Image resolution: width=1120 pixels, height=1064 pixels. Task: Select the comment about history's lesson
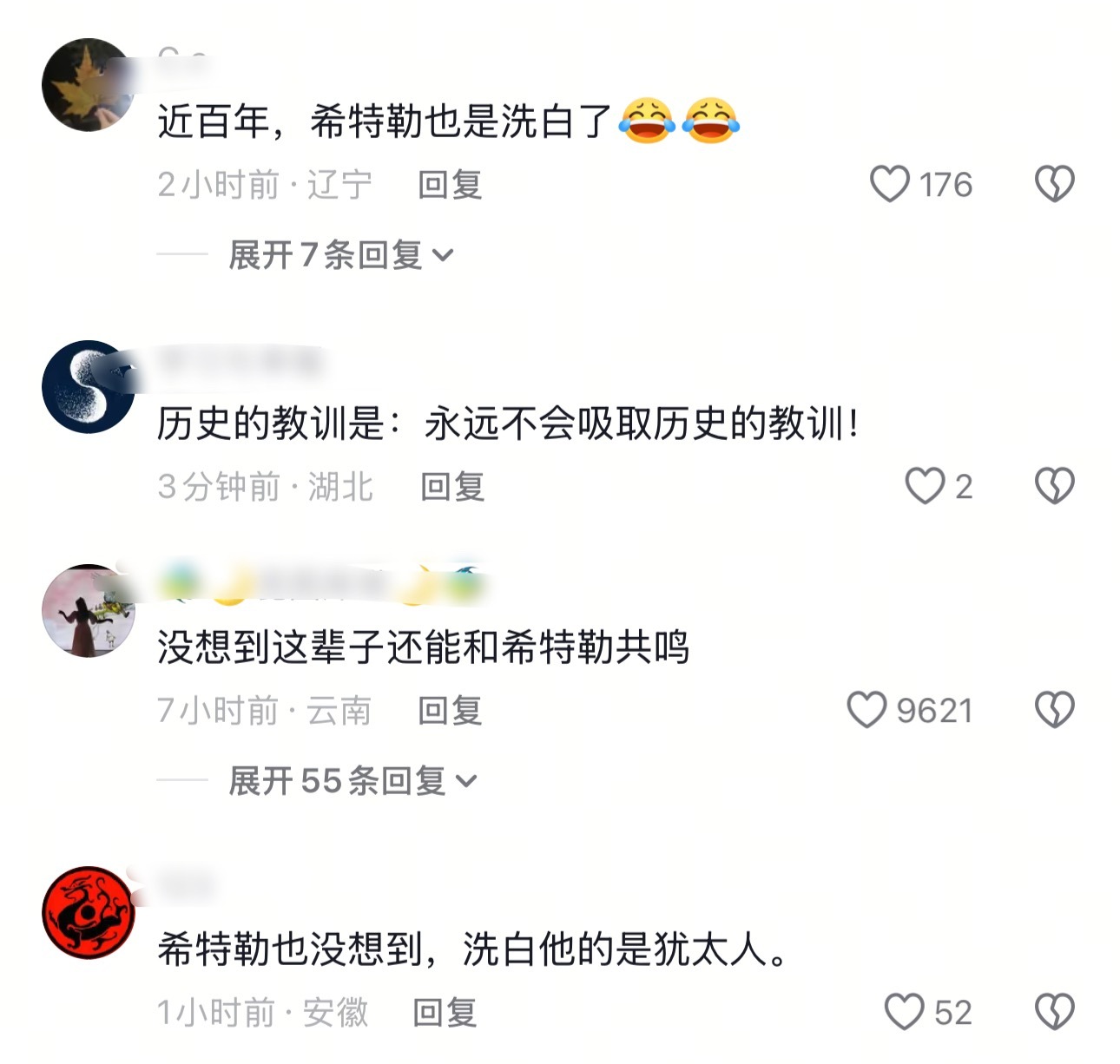coord(509,424)
